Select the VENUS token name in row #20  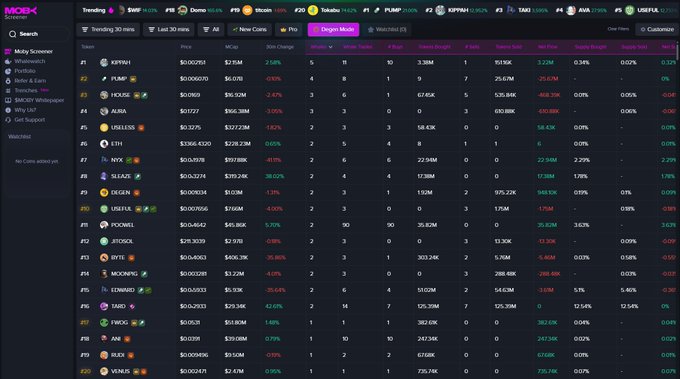(x=120, y=371)
